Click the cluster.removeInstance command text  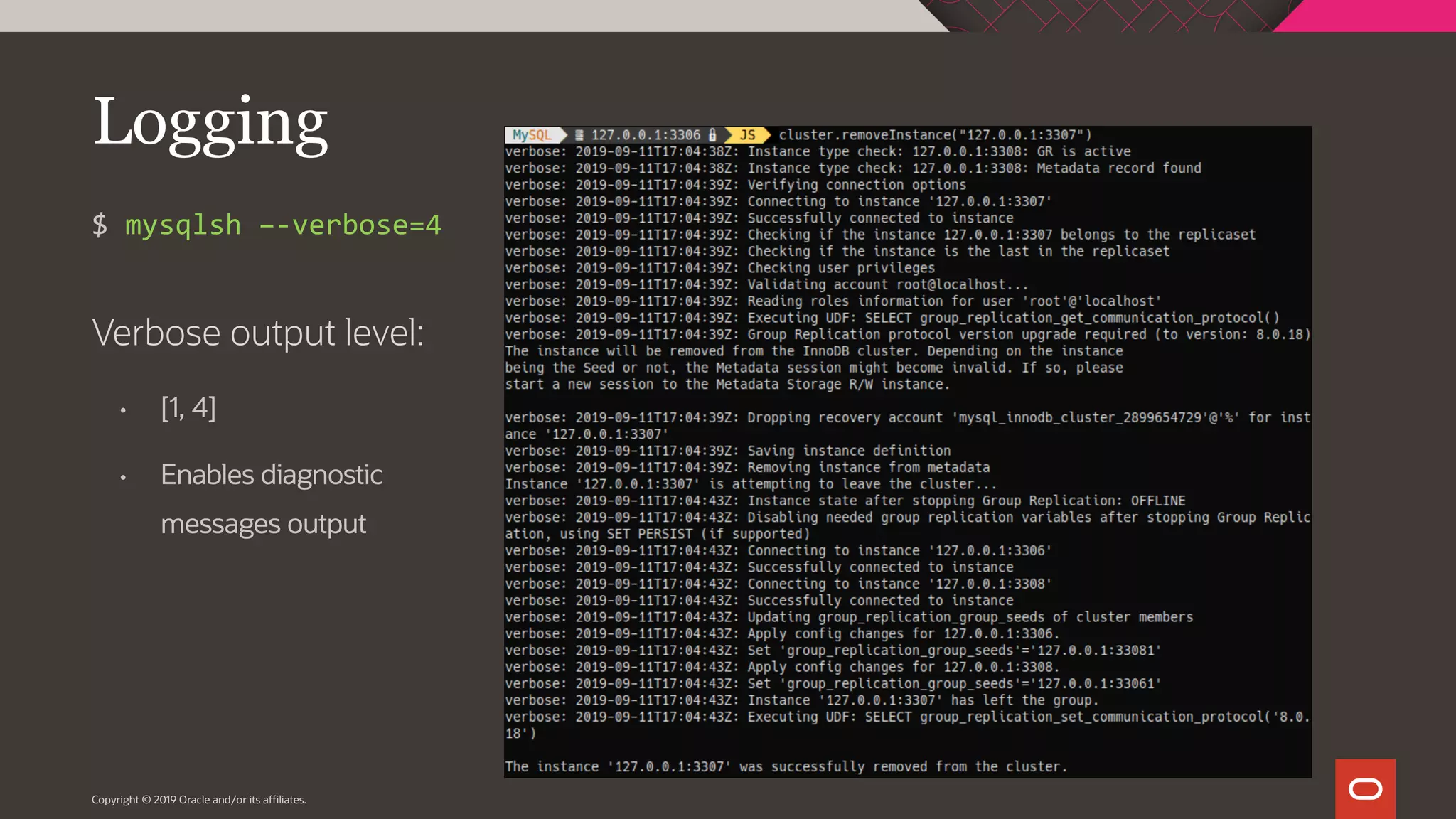(x=935, y=135)
